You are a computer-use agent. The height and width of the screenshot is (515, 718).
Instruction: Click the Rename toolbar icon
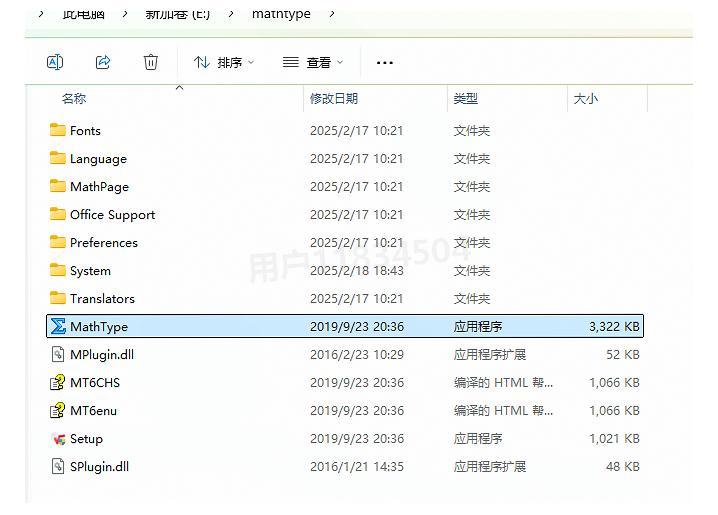[x=55, y=62]
